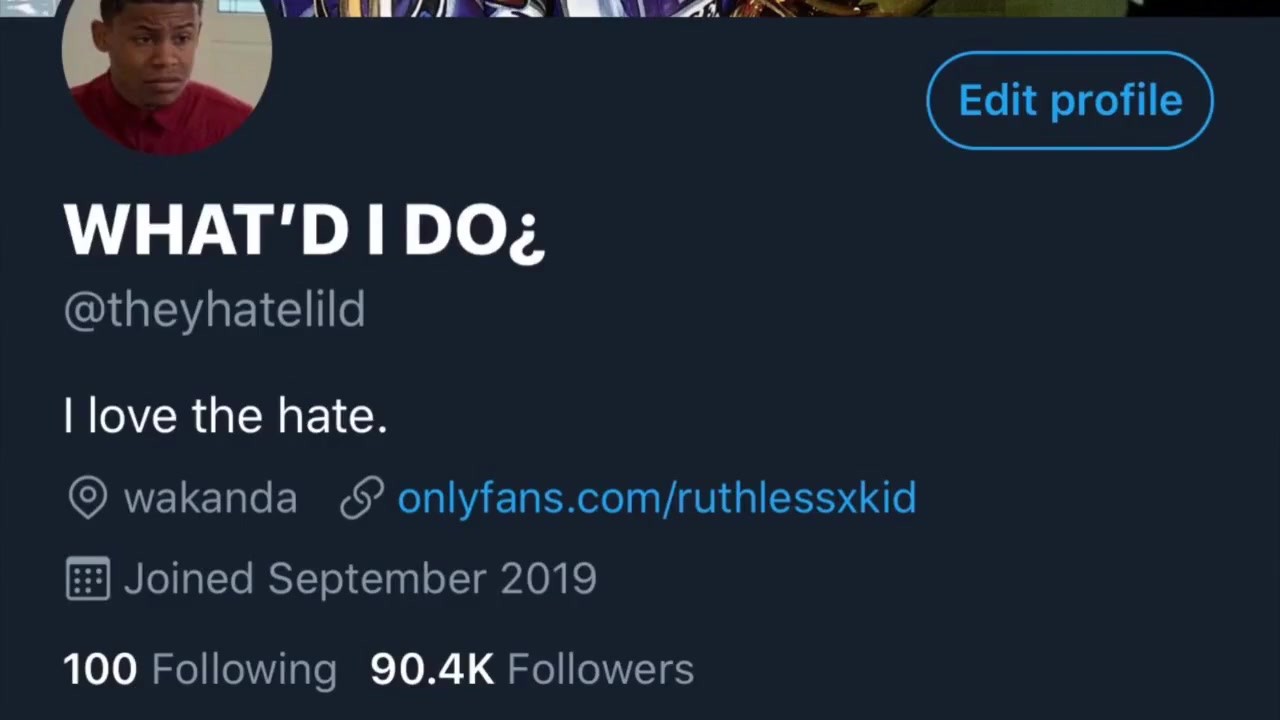Click the bio text I love the hate.
This screenshot has width=1280, height=720.
click(x=225, y=415)
